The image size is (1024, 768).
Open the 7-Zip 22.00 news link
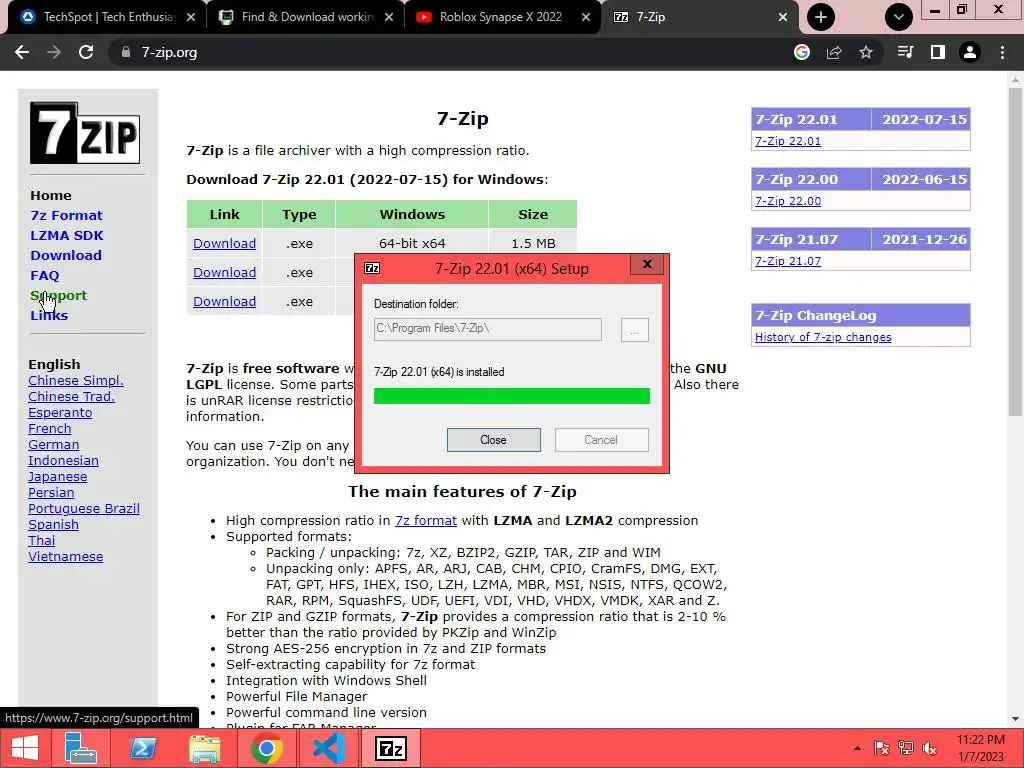pos(788,201)
